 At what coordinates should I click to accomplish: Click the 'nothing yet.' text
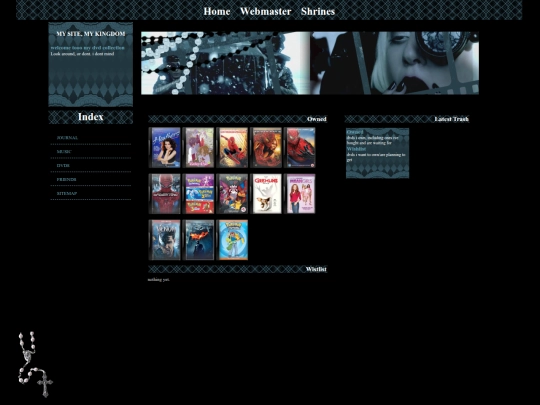[159, 280]
